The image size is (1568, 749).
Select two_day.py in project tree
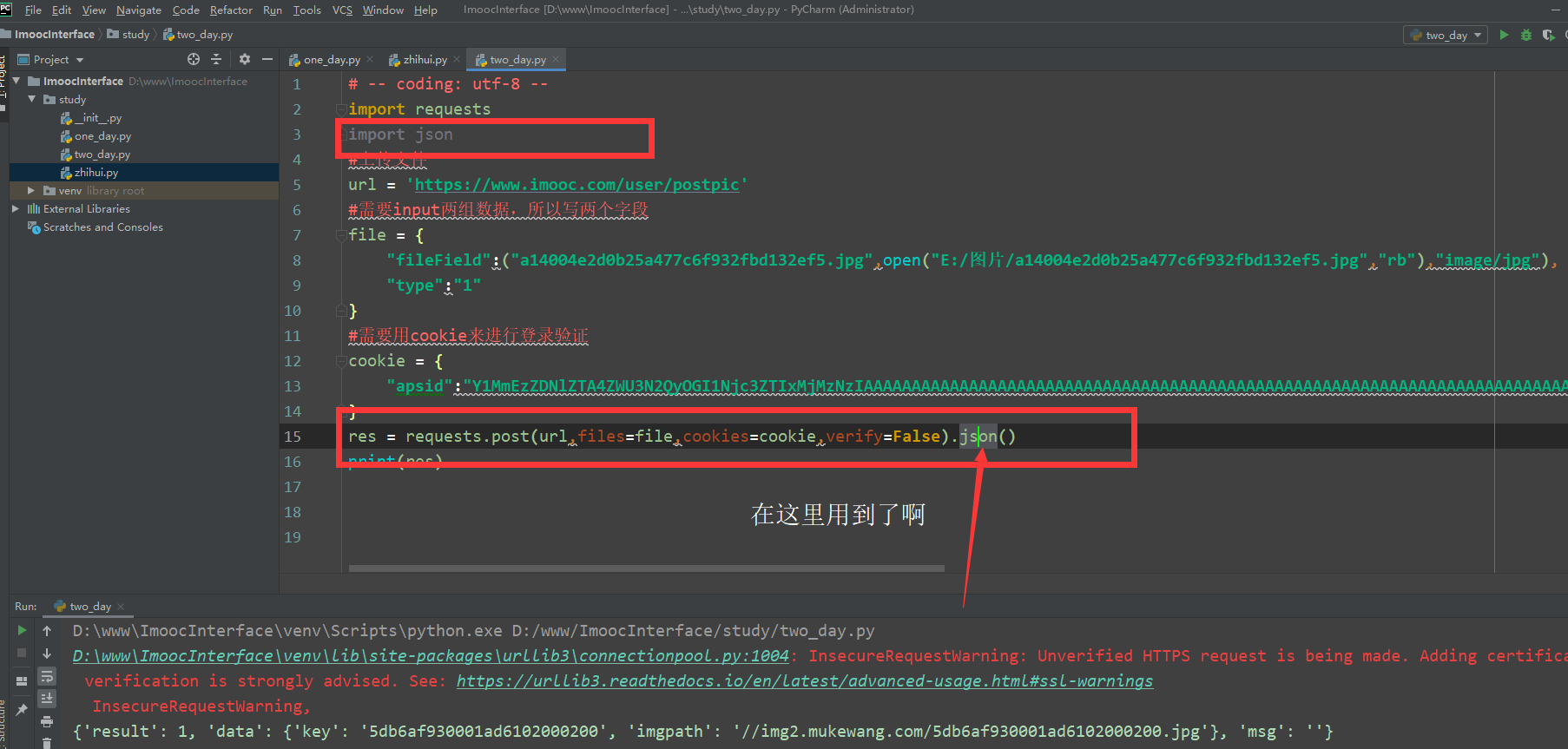pos(96,154)
